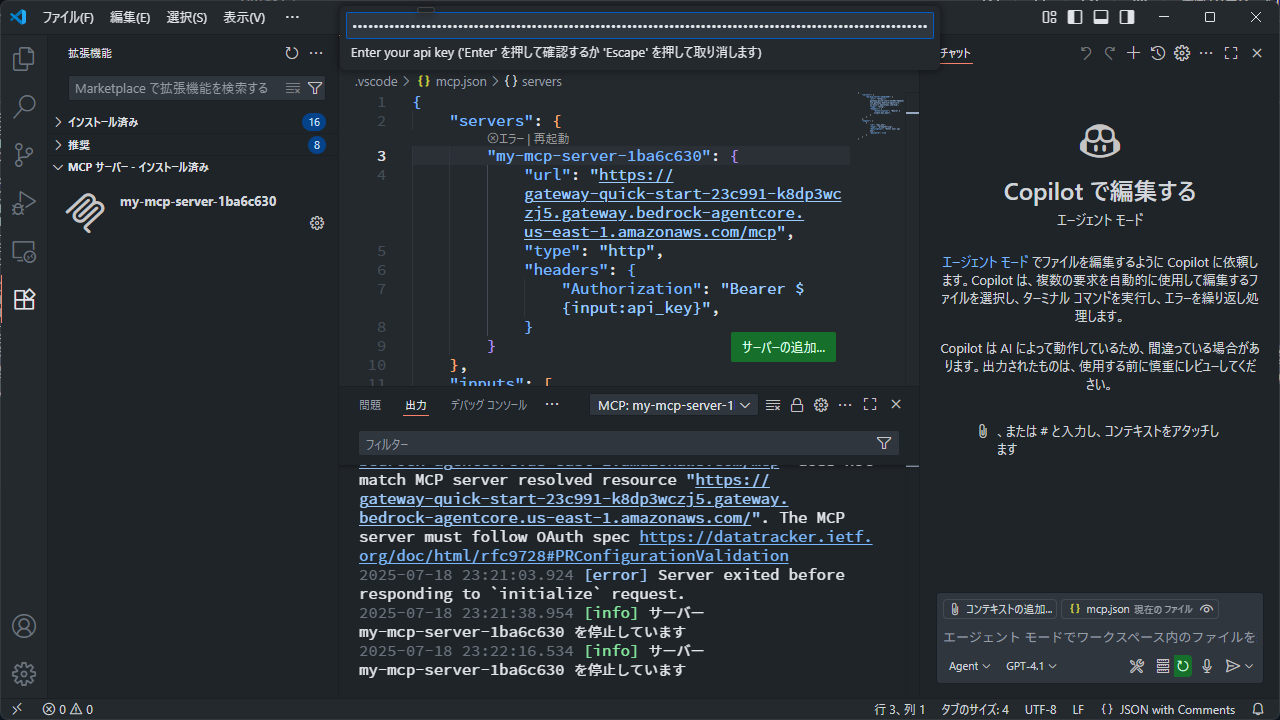
Task: Open the Search view in activity bar
Action: [24, 107]
